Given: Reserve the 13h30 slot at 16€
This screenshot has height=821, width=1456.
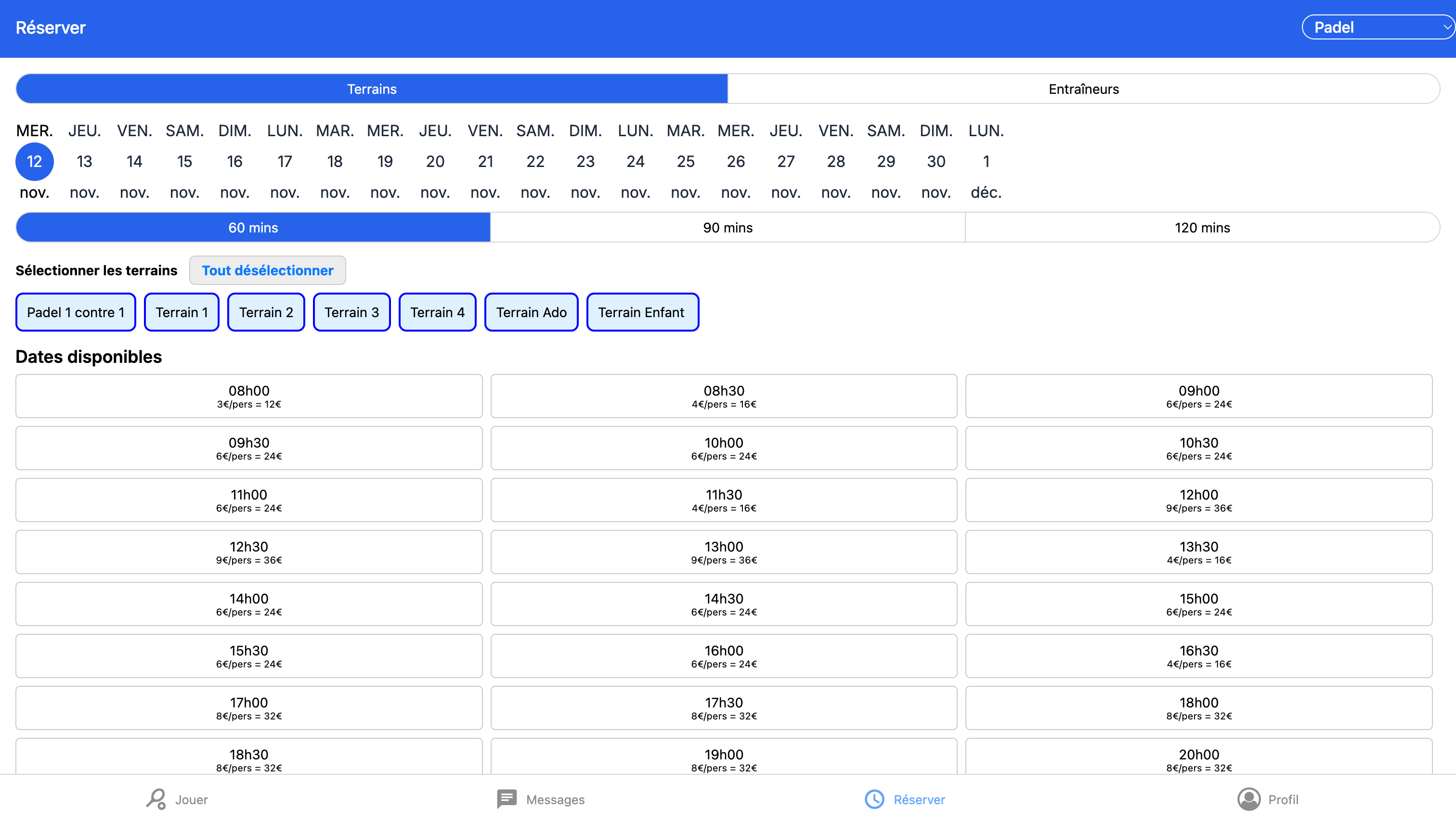Looking at the screenshot, I should click(1198, 552).
